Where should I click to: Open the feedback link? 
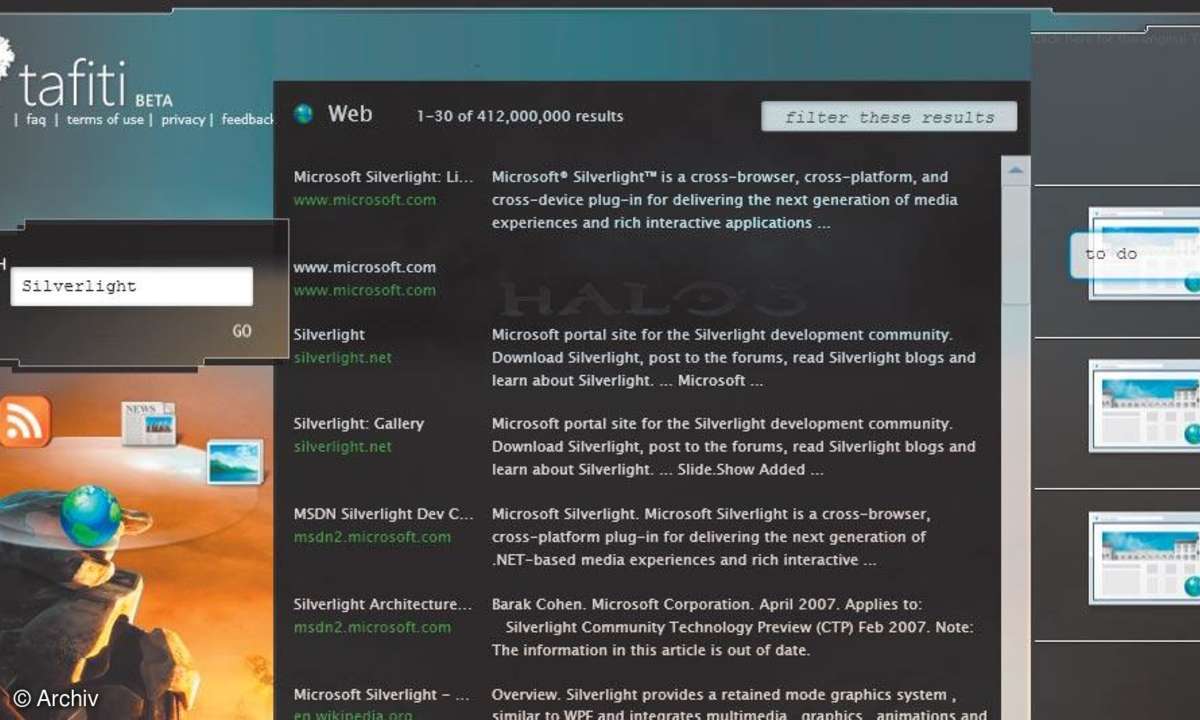tap(248, 119)
